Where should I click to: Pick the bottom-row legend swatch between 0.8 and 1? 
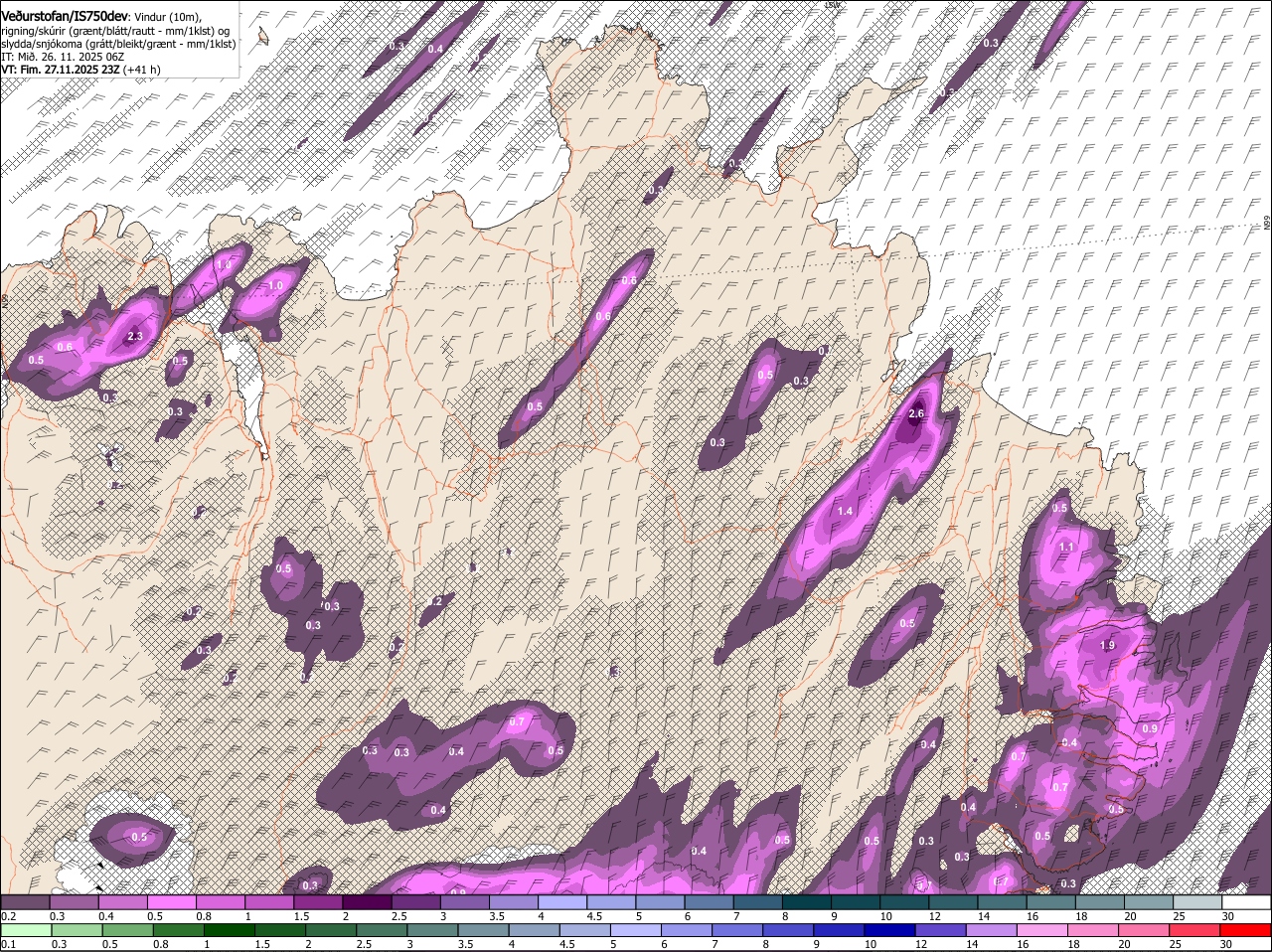point(179,930)
